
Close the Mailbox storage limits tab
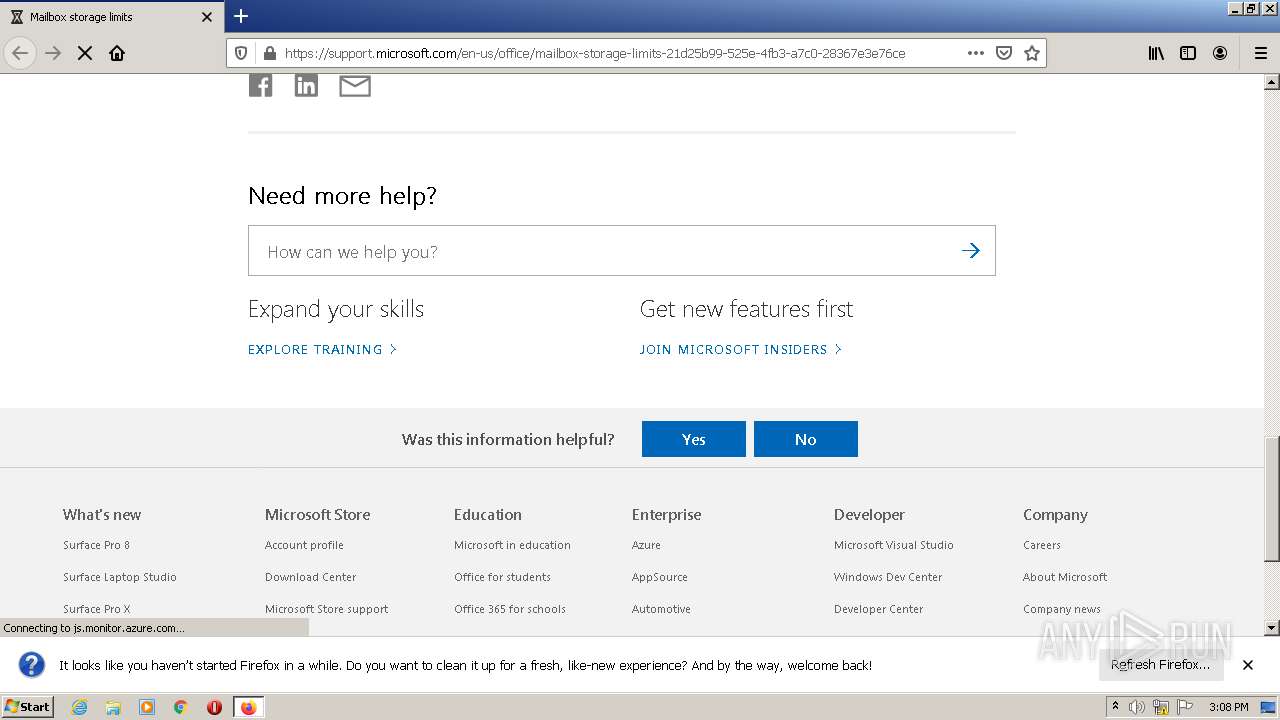click(207, 17)
